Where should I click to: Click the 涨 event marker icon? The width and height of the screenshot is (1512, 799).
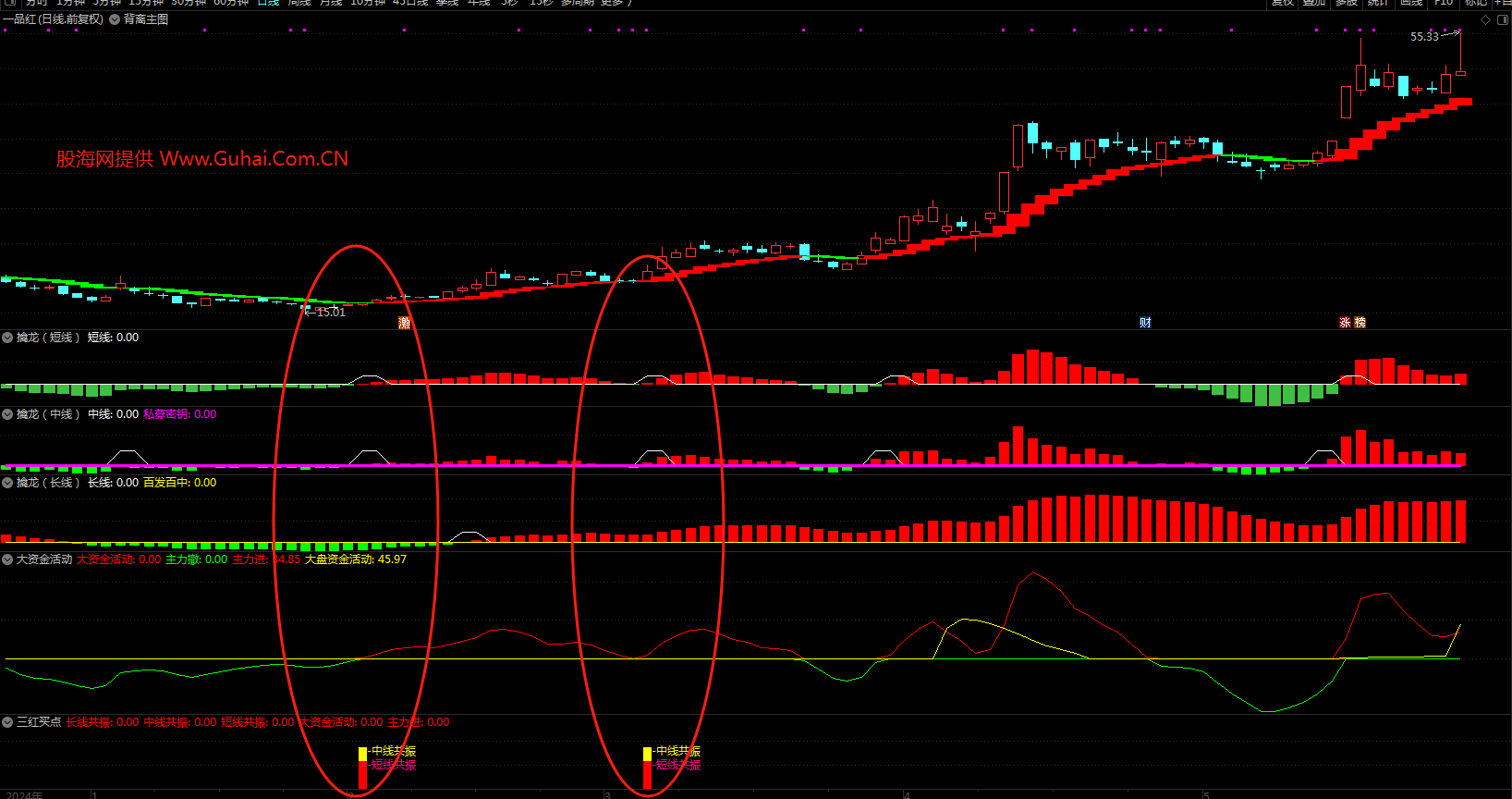[1345, 323]
